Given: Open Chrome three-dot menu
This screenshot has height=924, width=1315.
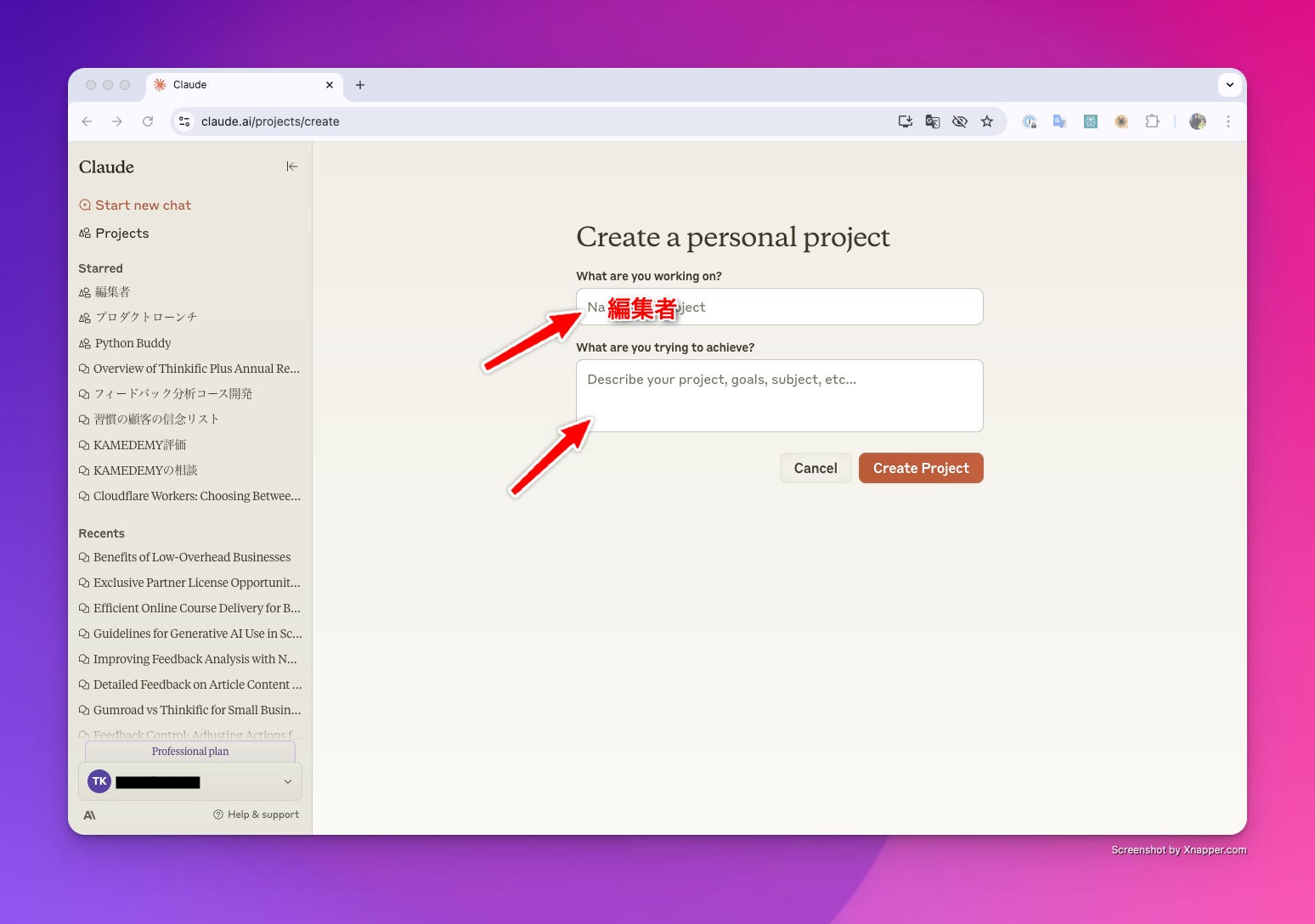Looking at the screenshot, I should 1228,121.
